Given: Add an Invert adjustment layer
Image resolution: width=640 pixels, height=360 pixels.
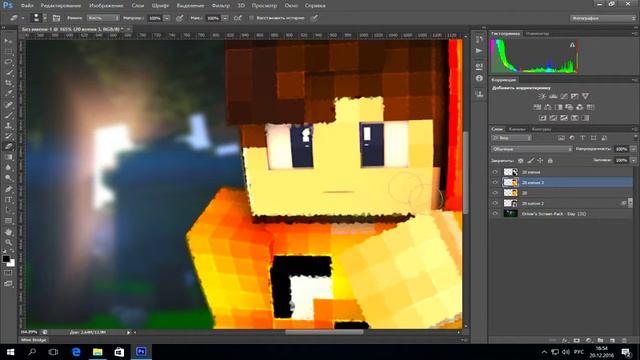Looking at the screenshot, I should tap(542, 118).
